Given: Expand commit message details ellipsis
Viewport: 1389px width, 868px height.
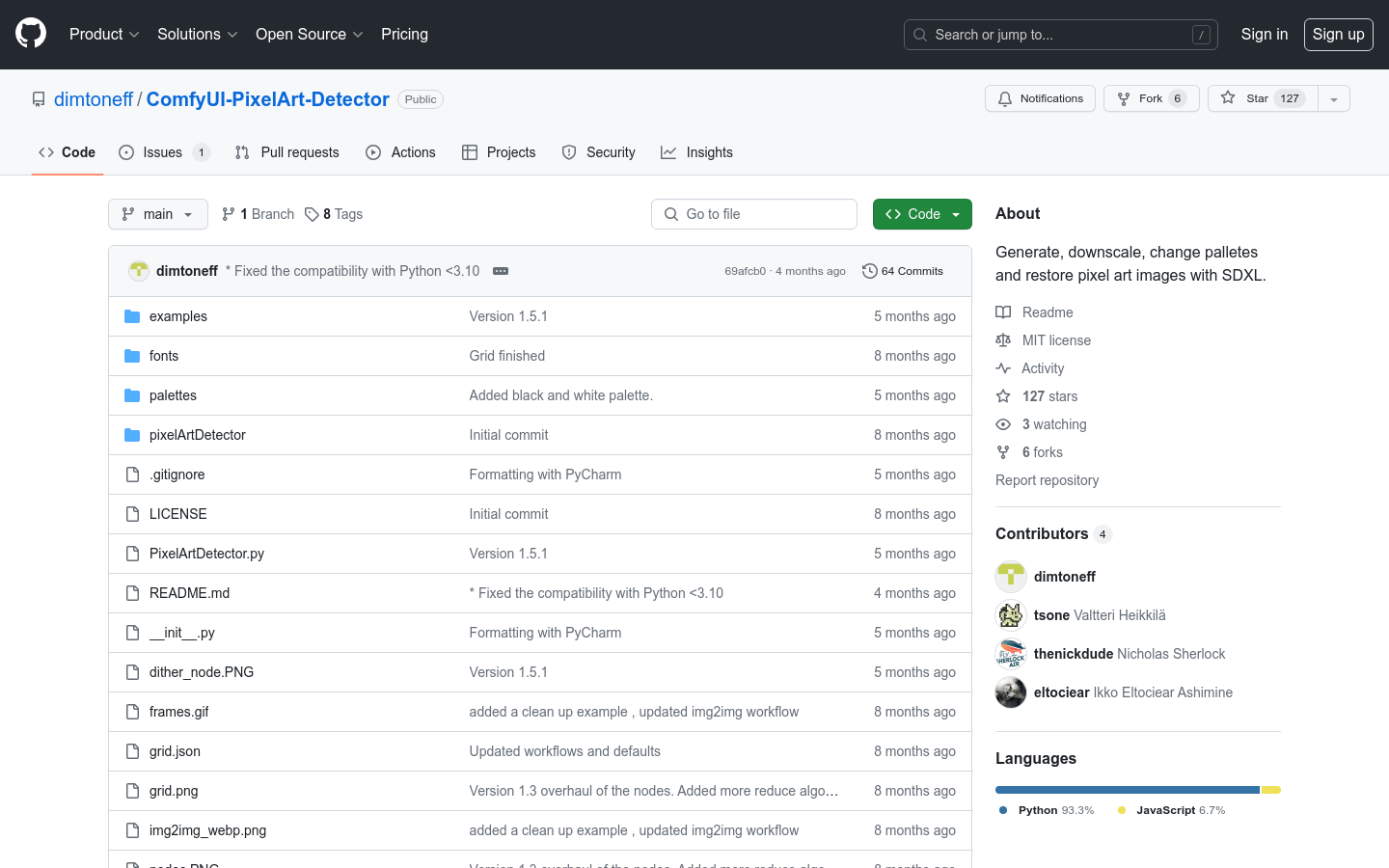Looking at the screenshot, I should 501,271.
